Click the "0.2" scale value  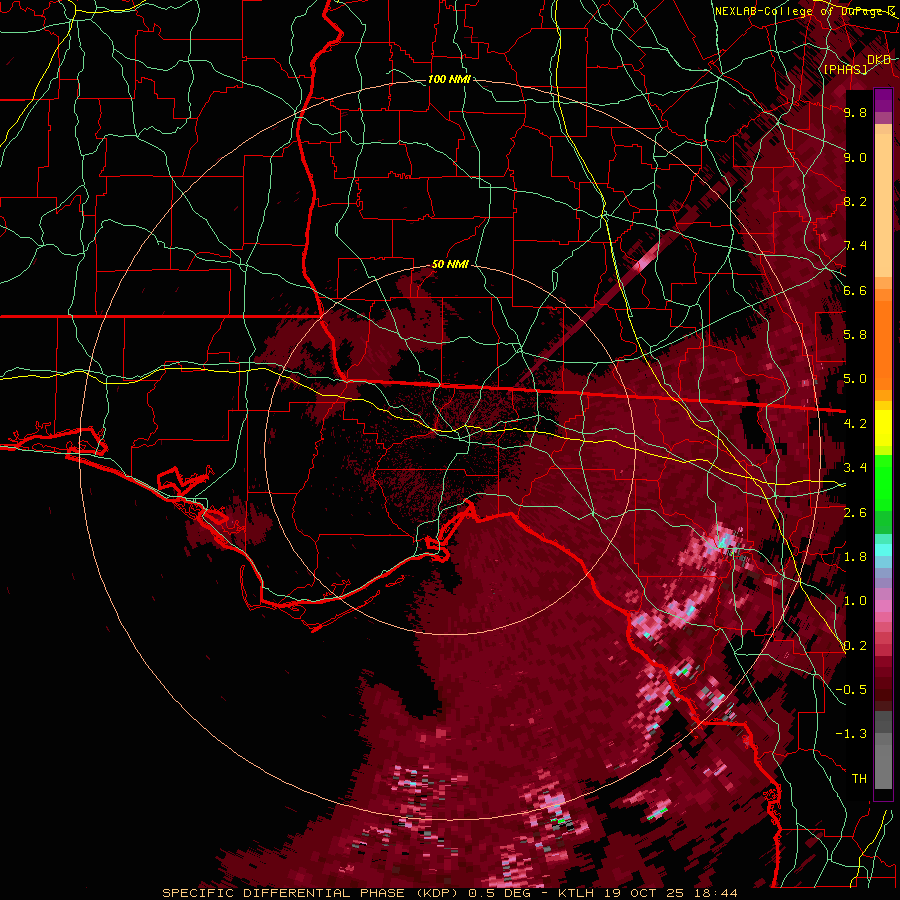[855, 646]
